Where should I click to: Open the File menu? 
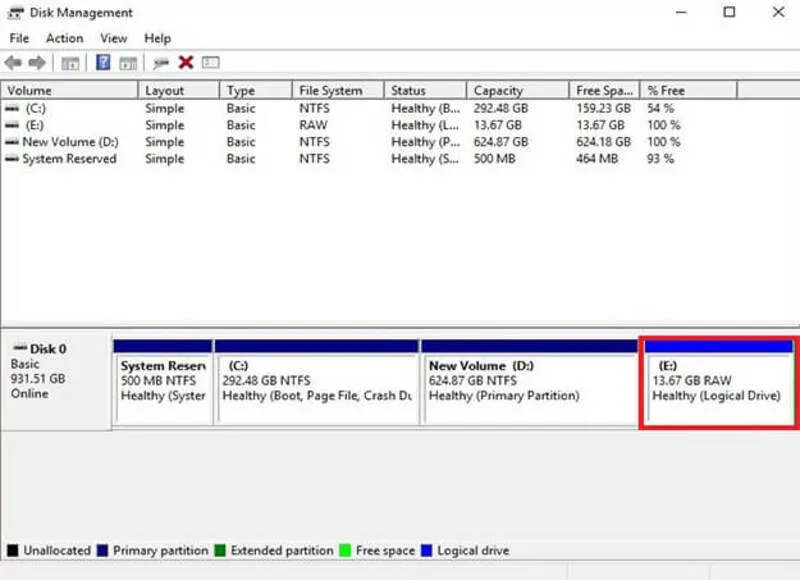pos(19,38)
